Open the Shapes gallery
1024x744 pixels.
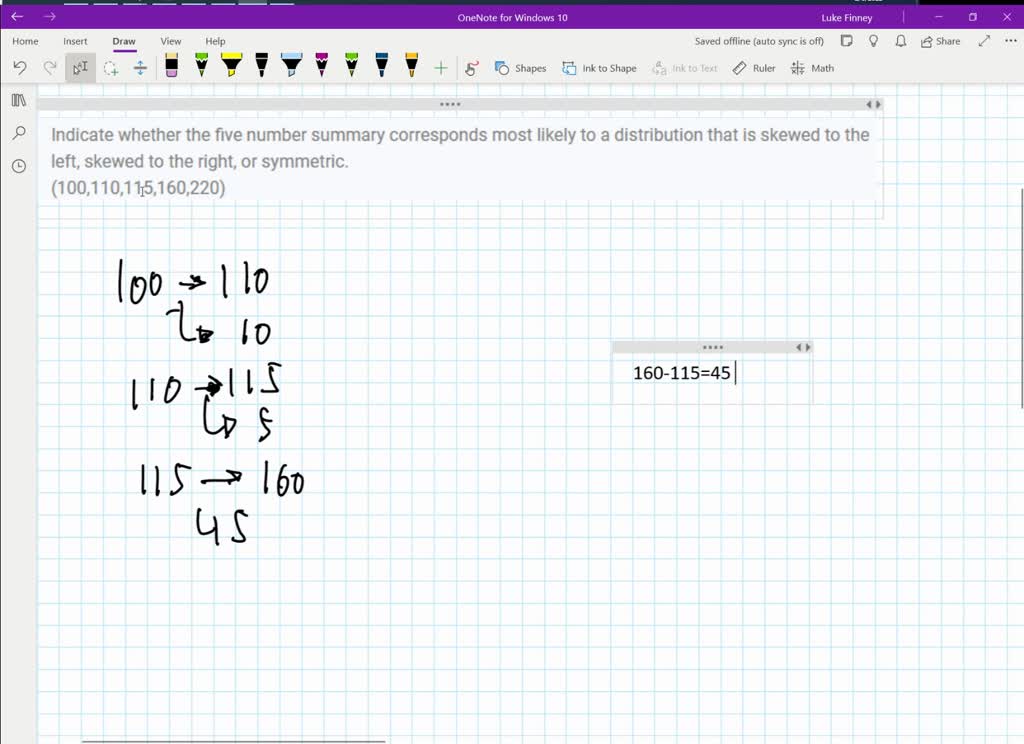point(520,67)
